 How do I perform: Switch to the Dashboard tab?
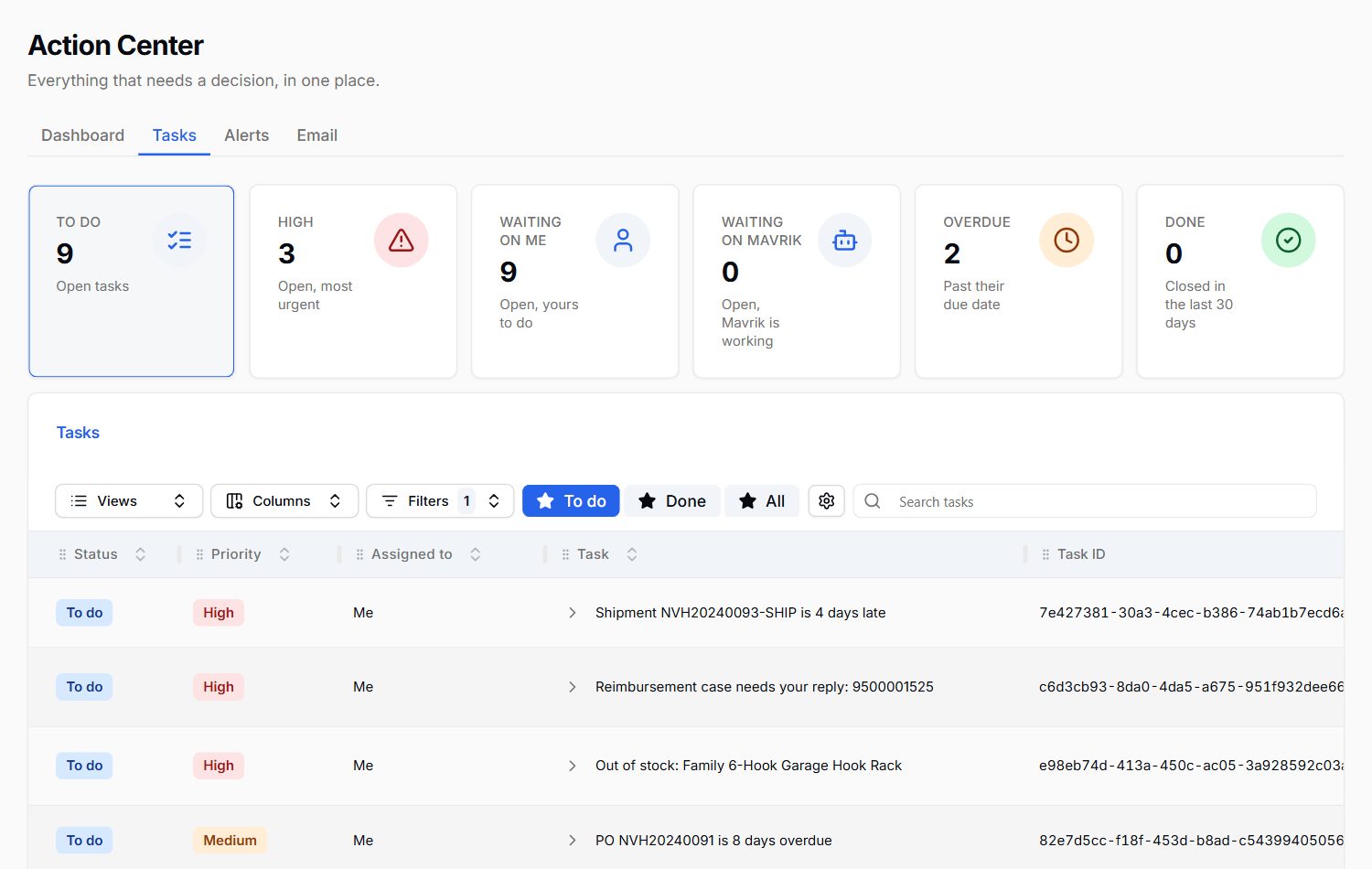[82, 135]
